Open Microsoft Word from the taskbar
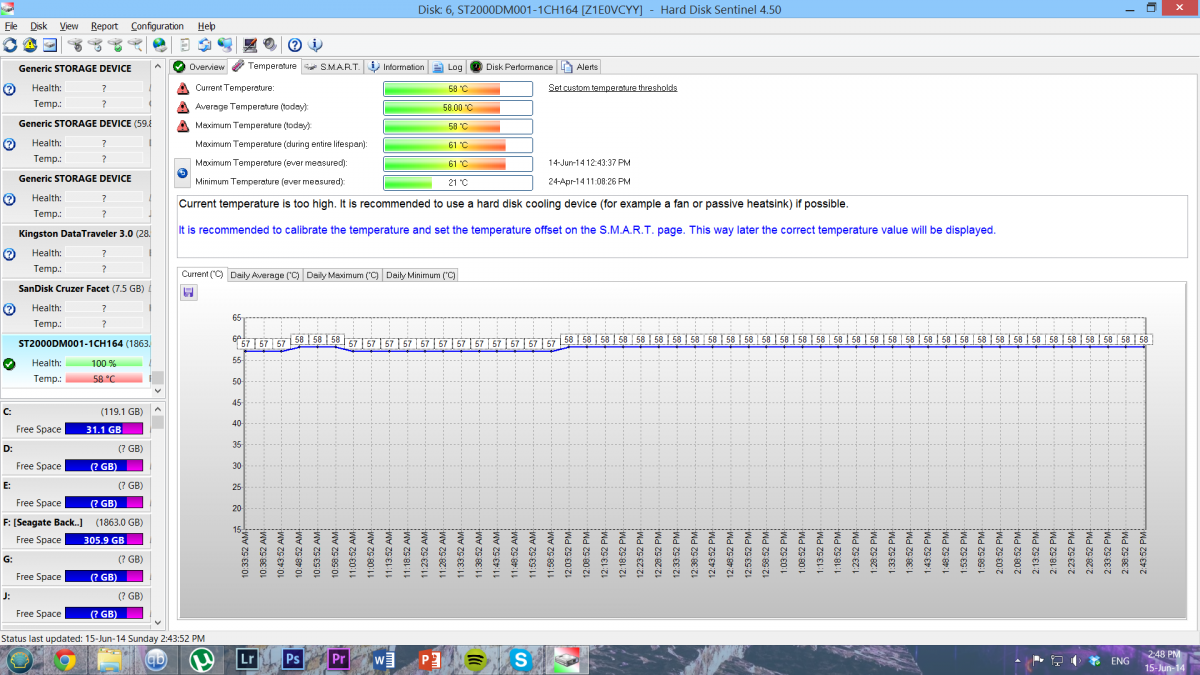The height and width of the screenshot is (675, 1200). pos(384,660)
